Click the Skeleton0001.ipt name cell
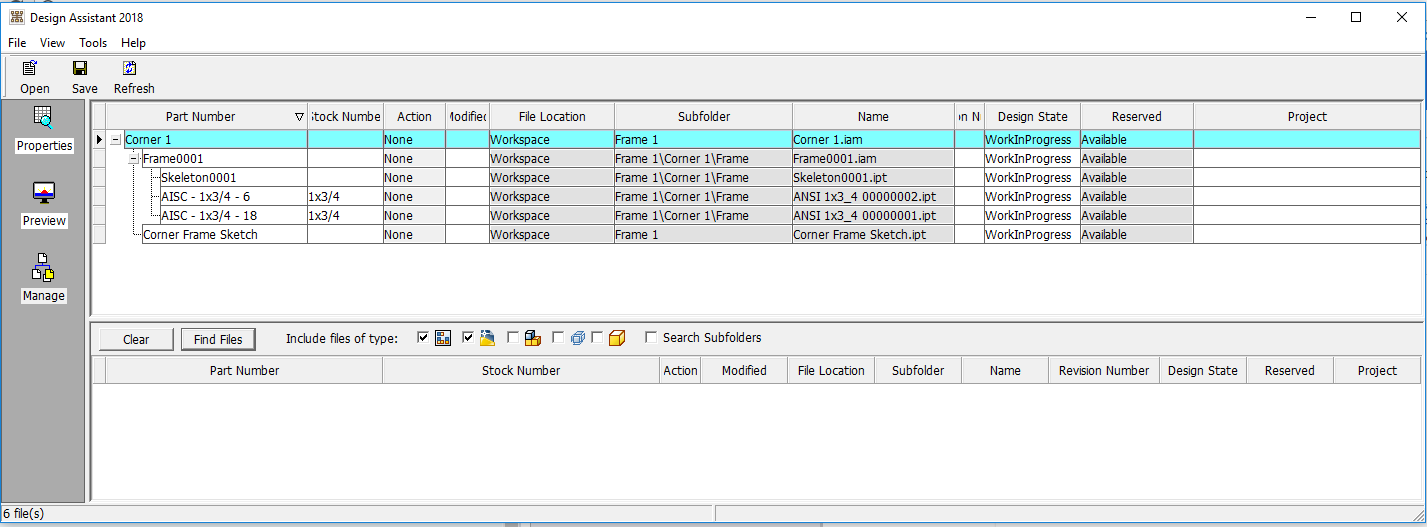Image resolution: width=1427 pixels, height=527 pixels. tap(873, 178)
